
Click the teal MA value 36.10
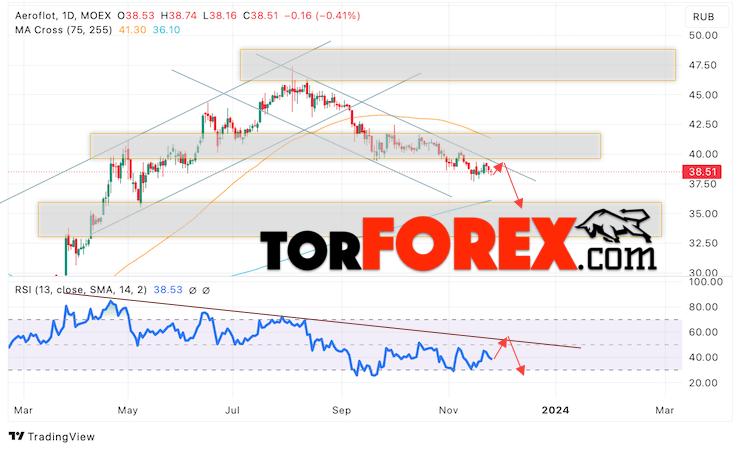tap(166, 30)
